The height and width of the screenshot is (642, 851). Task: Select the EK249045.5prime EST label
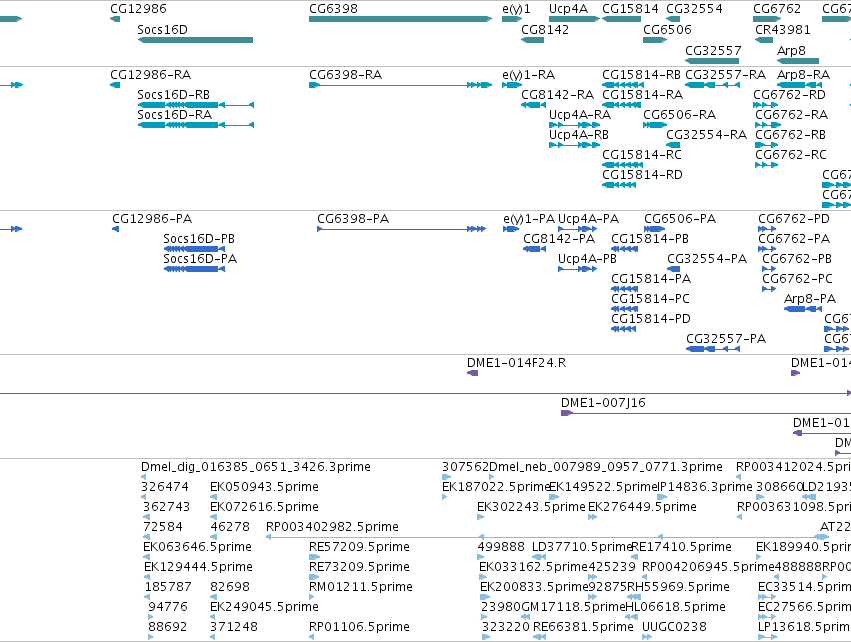point(264,607)
